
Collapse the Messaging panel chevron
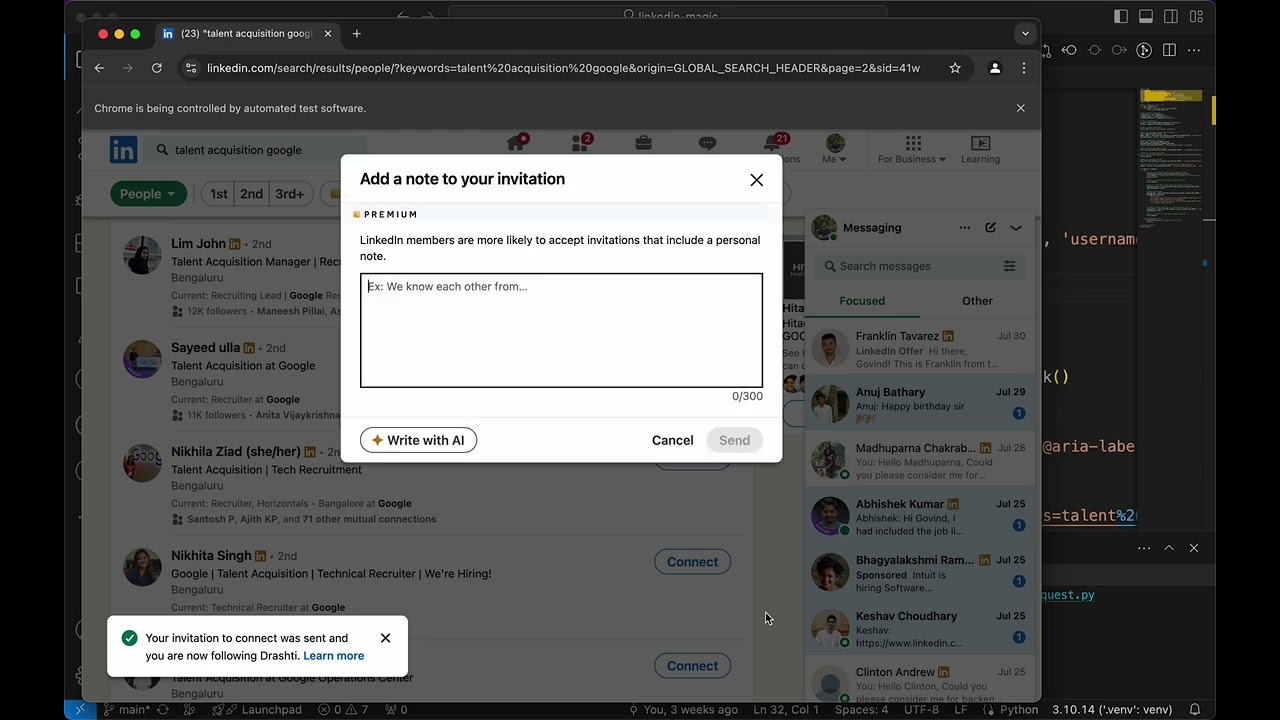pos(1015,227)
